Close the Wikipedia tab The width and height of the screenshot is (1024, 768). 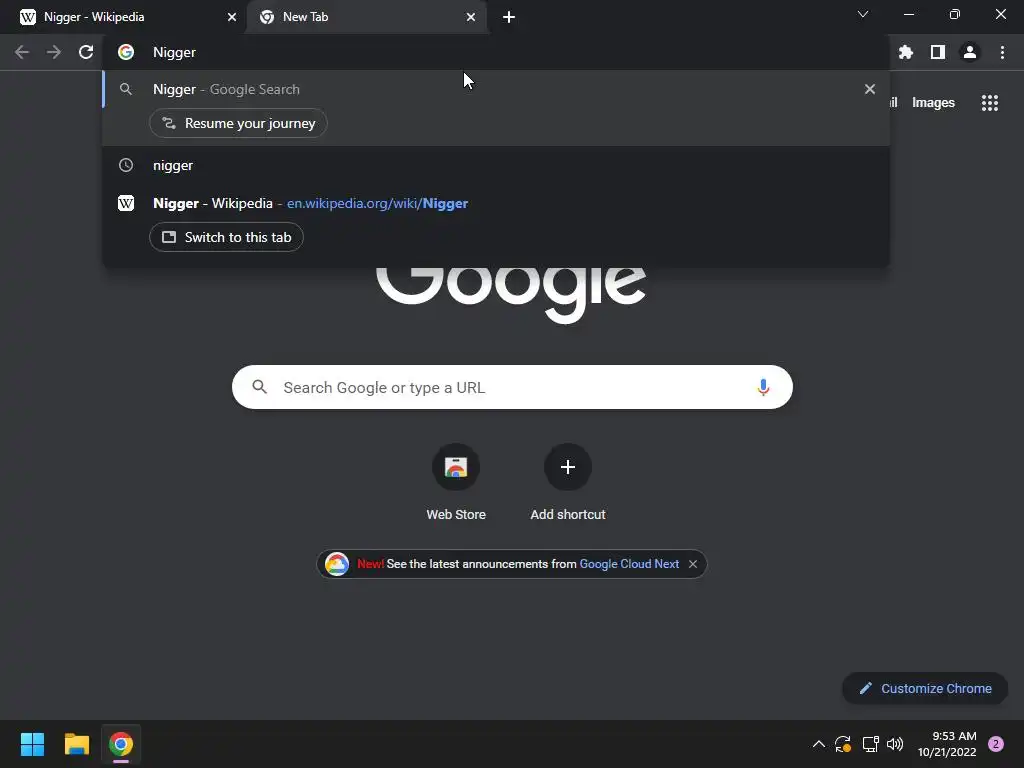point(232,17)
